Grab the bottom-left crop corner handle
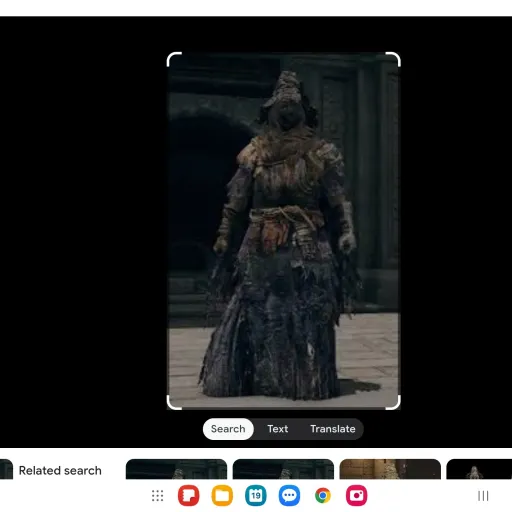Viewport: 512px width, 512px height. 173,403
